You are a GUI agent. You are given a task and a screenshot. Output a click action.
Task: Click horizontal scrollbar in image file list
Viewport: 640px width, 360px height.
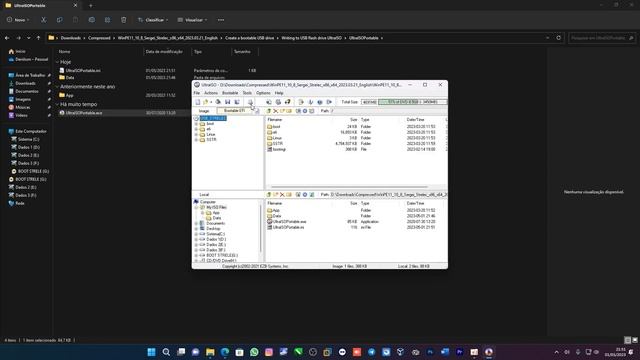(349, 187)
